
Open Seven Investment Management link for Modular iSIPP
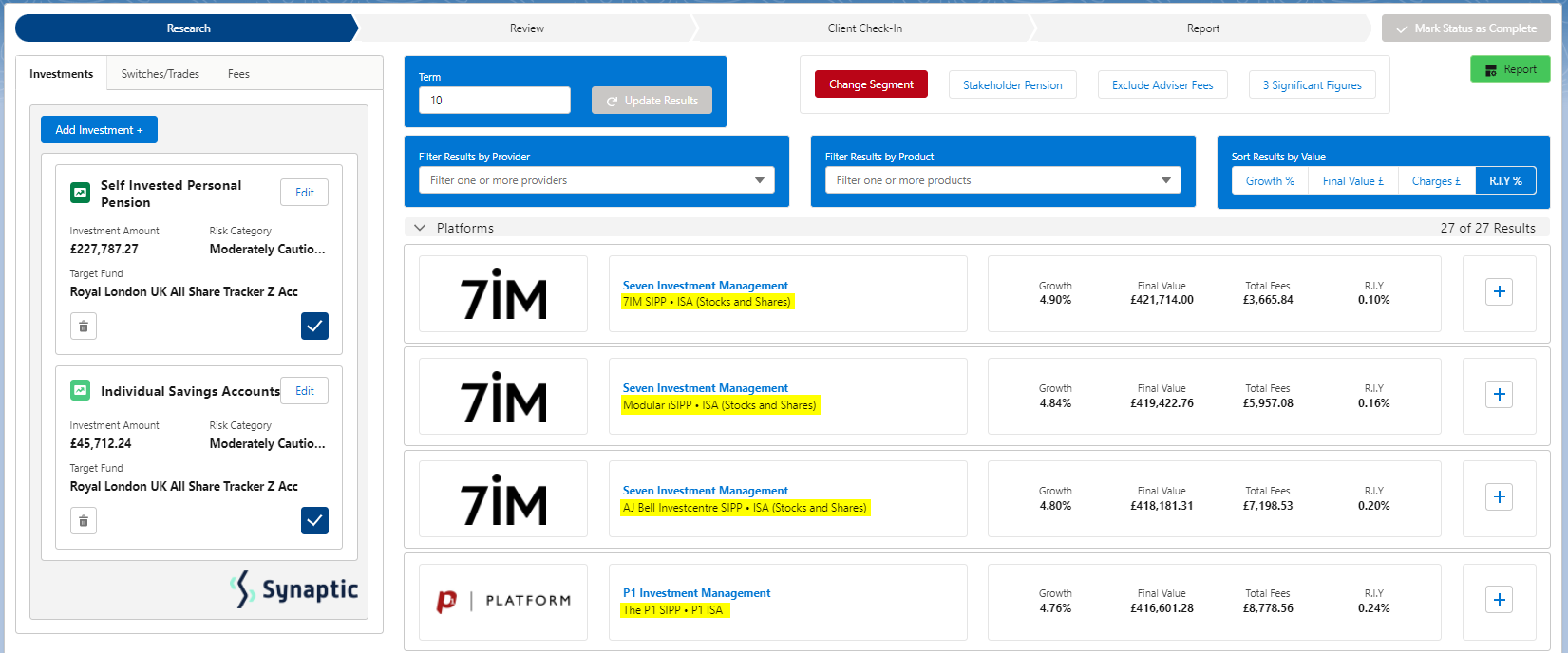[705, 388]
